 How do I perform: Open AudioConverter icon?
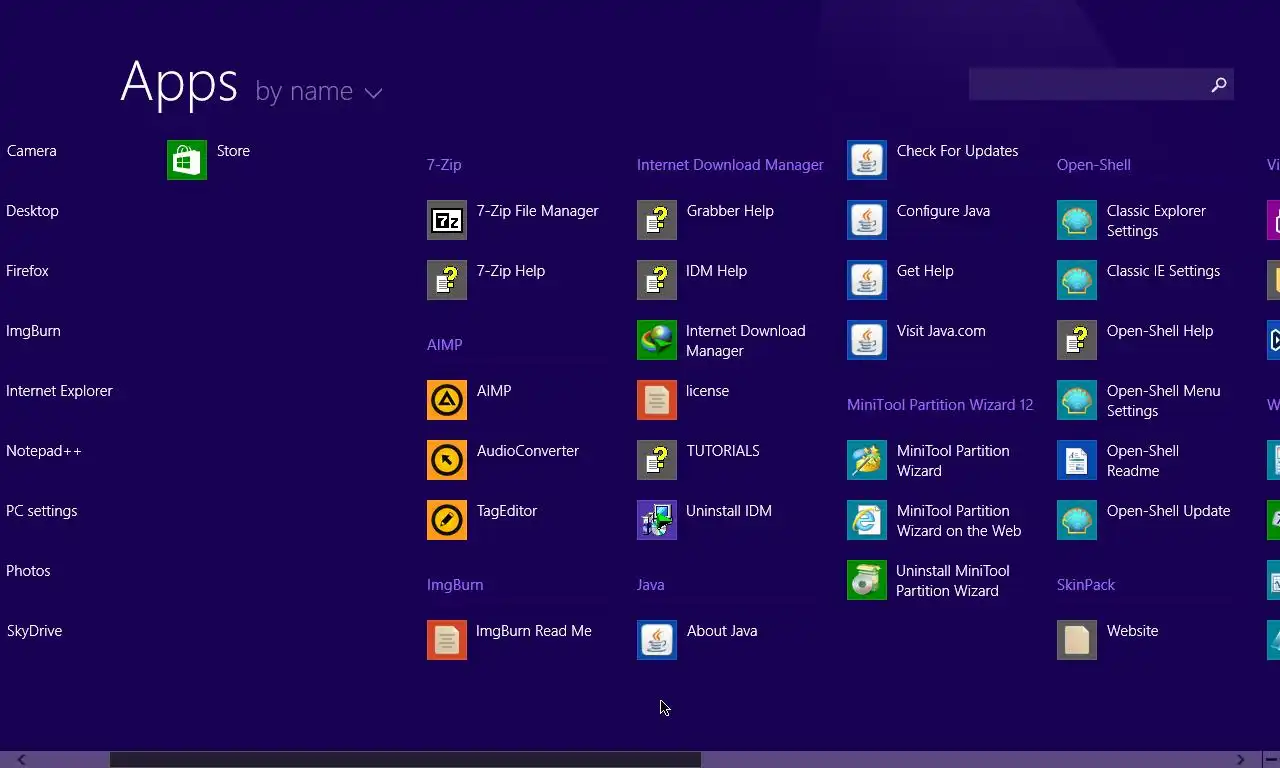pos(447,460)
